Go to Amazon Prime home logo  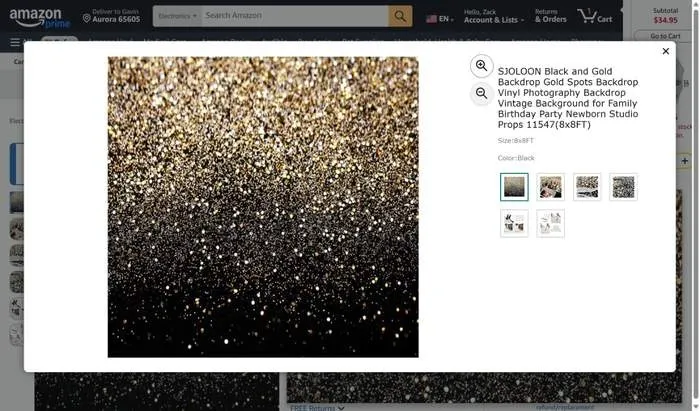(x=40, y=17)
